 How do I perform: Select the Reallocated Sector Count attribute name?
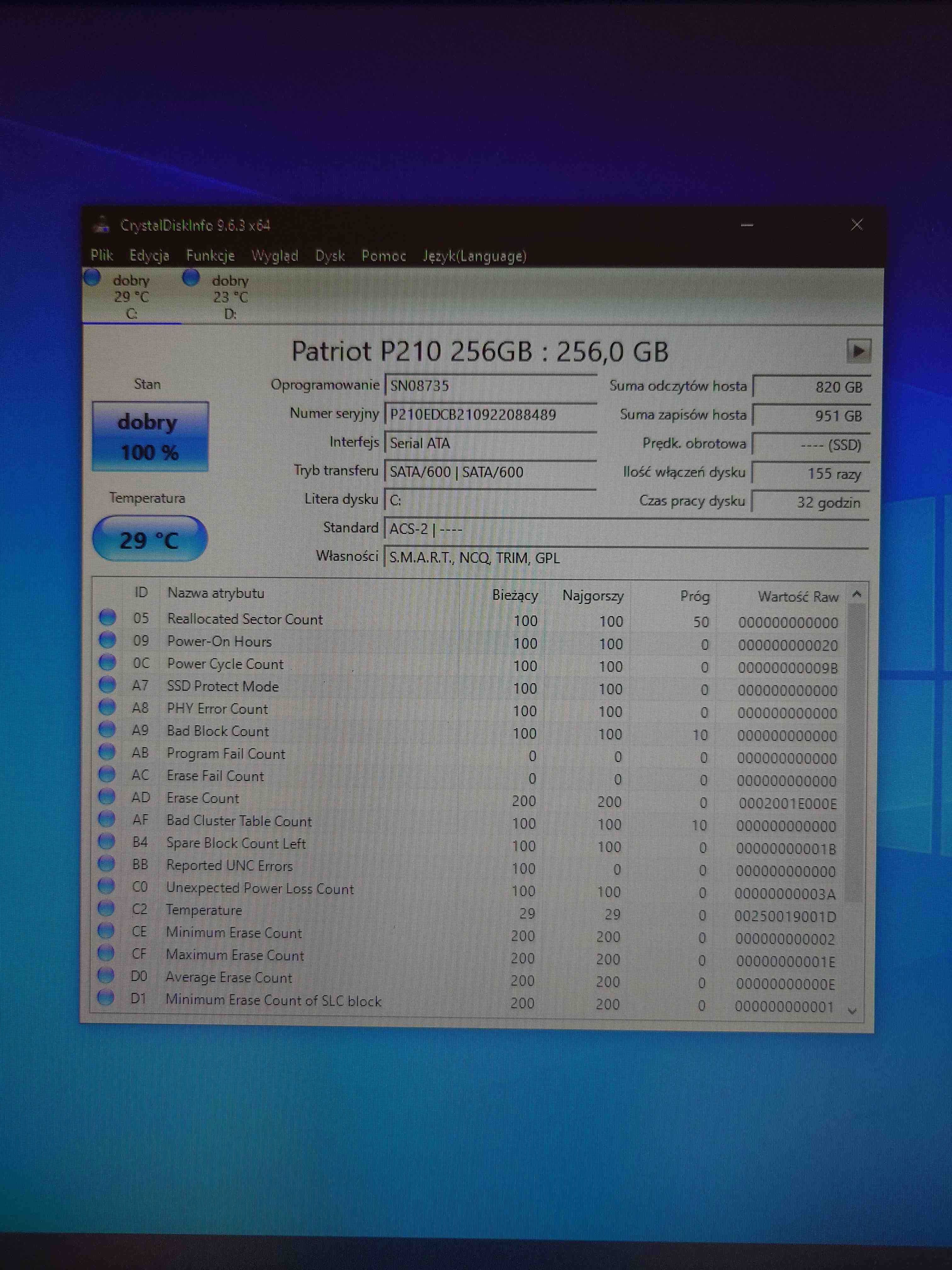[x=245, y=620]
